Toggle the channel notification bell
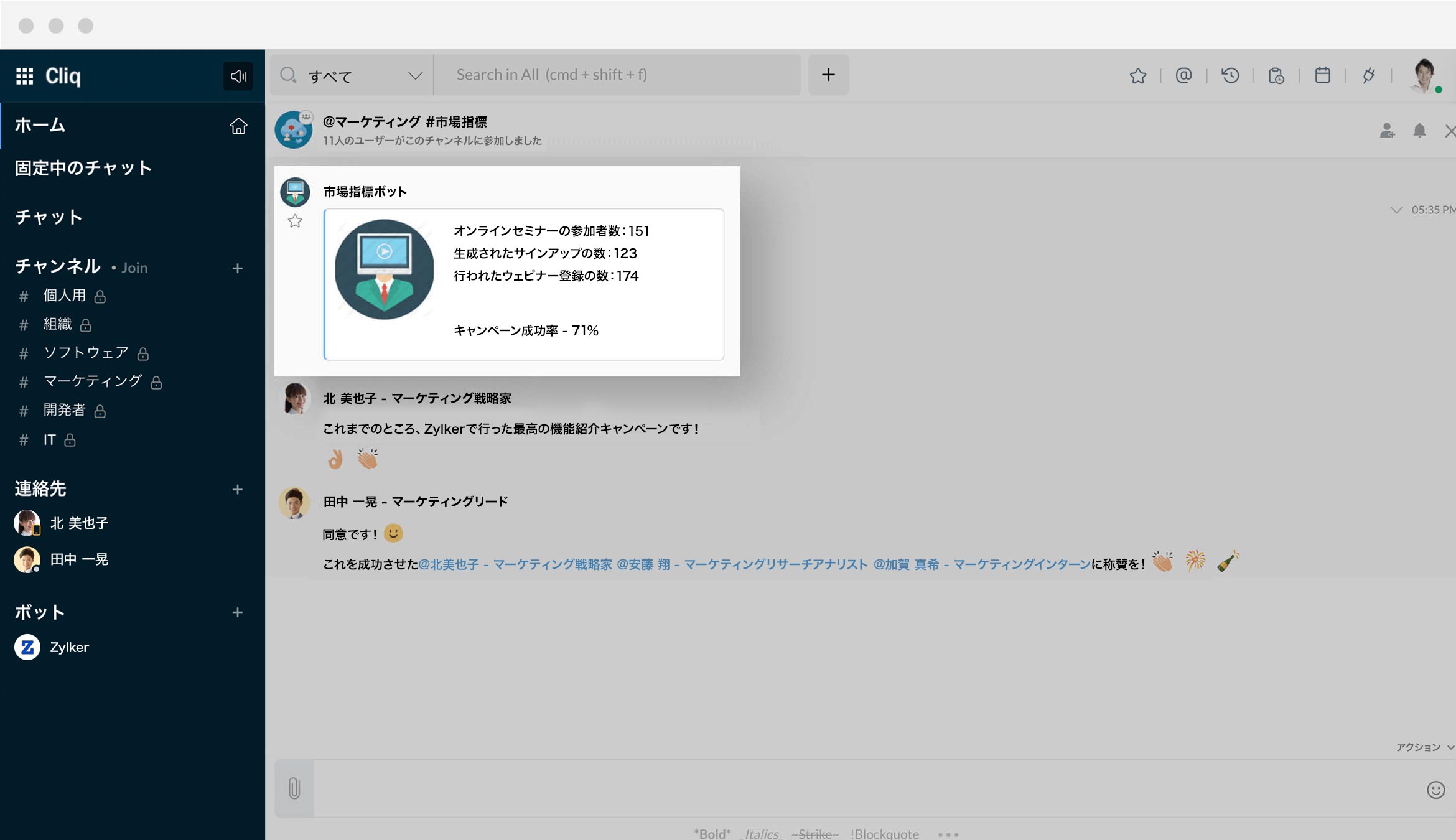Viewport: 1456px width, 840px height. click(x=1419, y=131)
